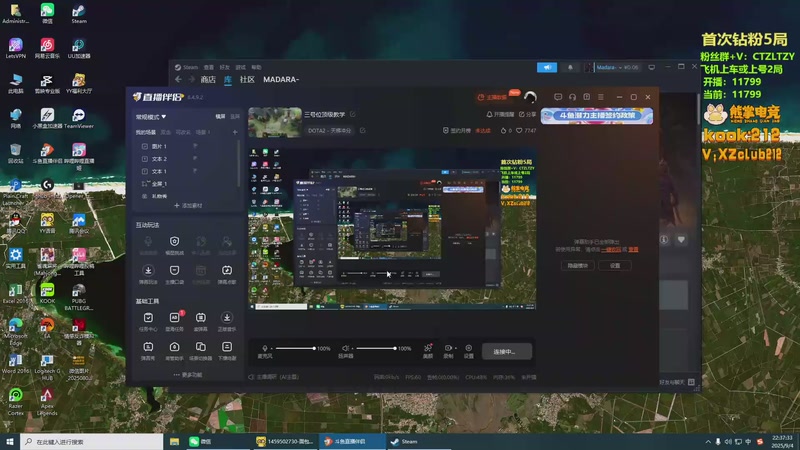Click the stream cover thumbnail

pos(275,122)
